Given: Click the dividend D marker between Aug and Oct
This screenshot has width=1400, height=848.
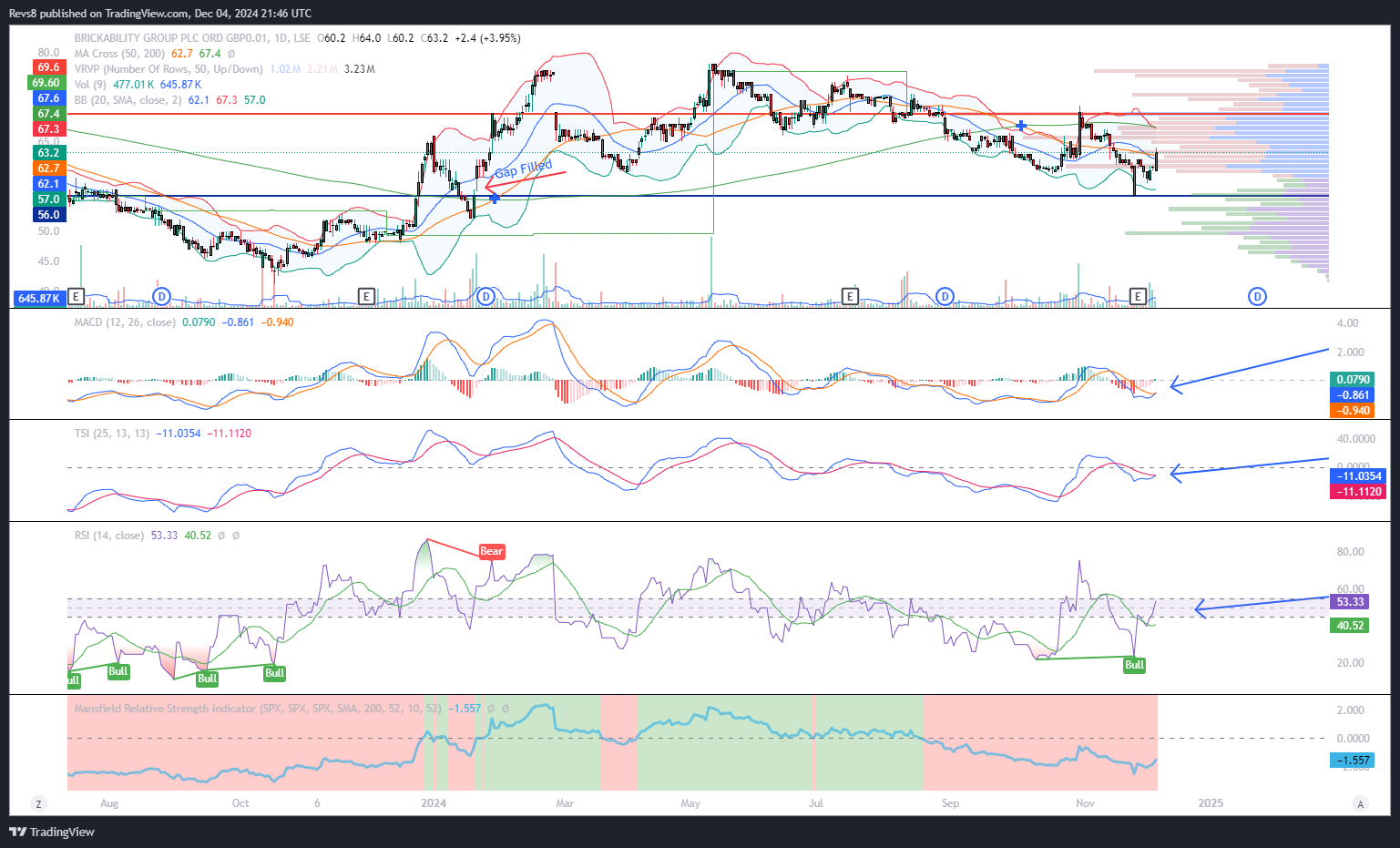Looking at the screenshot, I should point(162,296).
